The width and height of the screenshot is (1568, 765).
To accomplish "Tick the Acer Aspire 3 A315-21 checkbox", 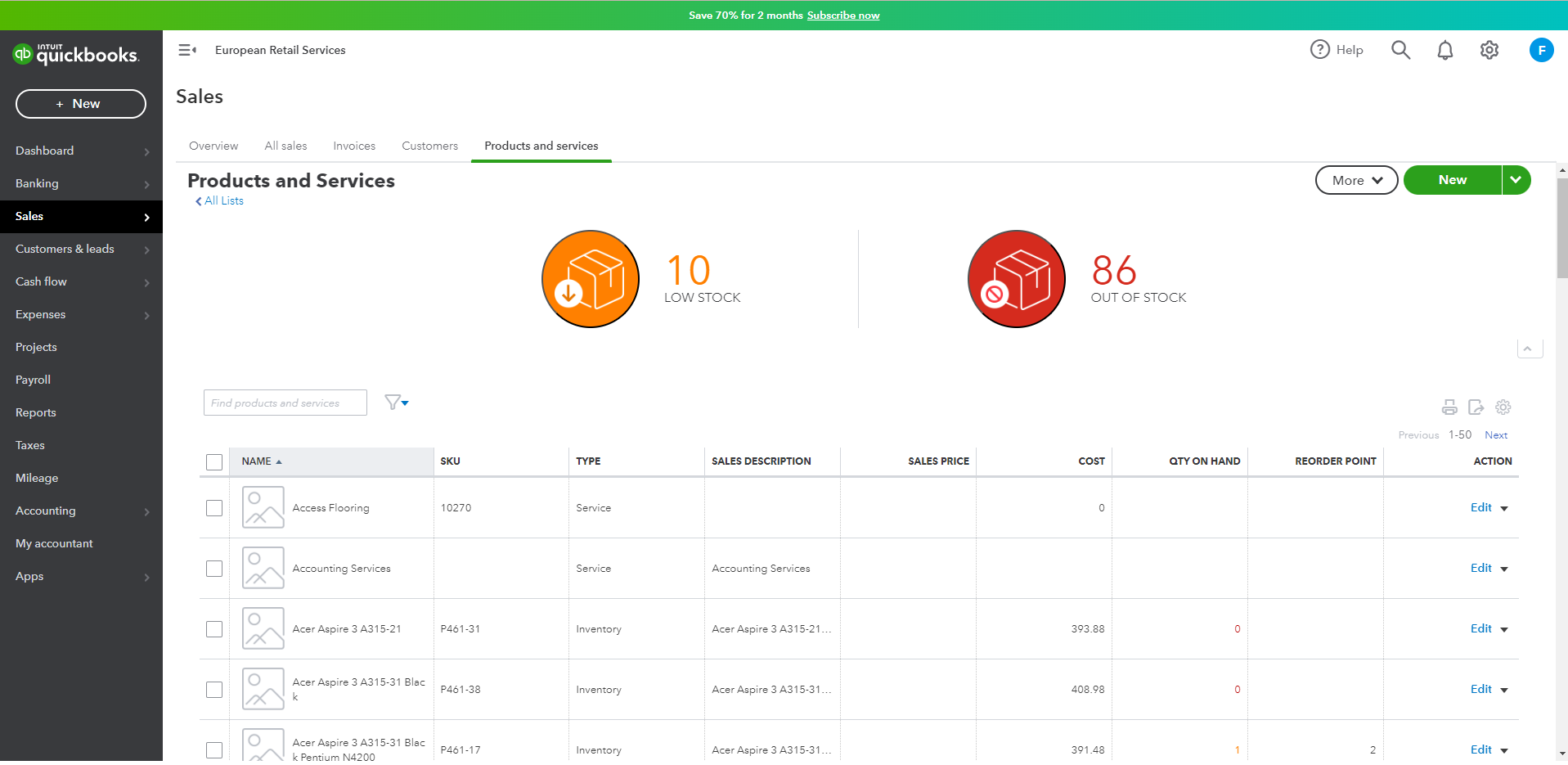I will pos(214,629).
